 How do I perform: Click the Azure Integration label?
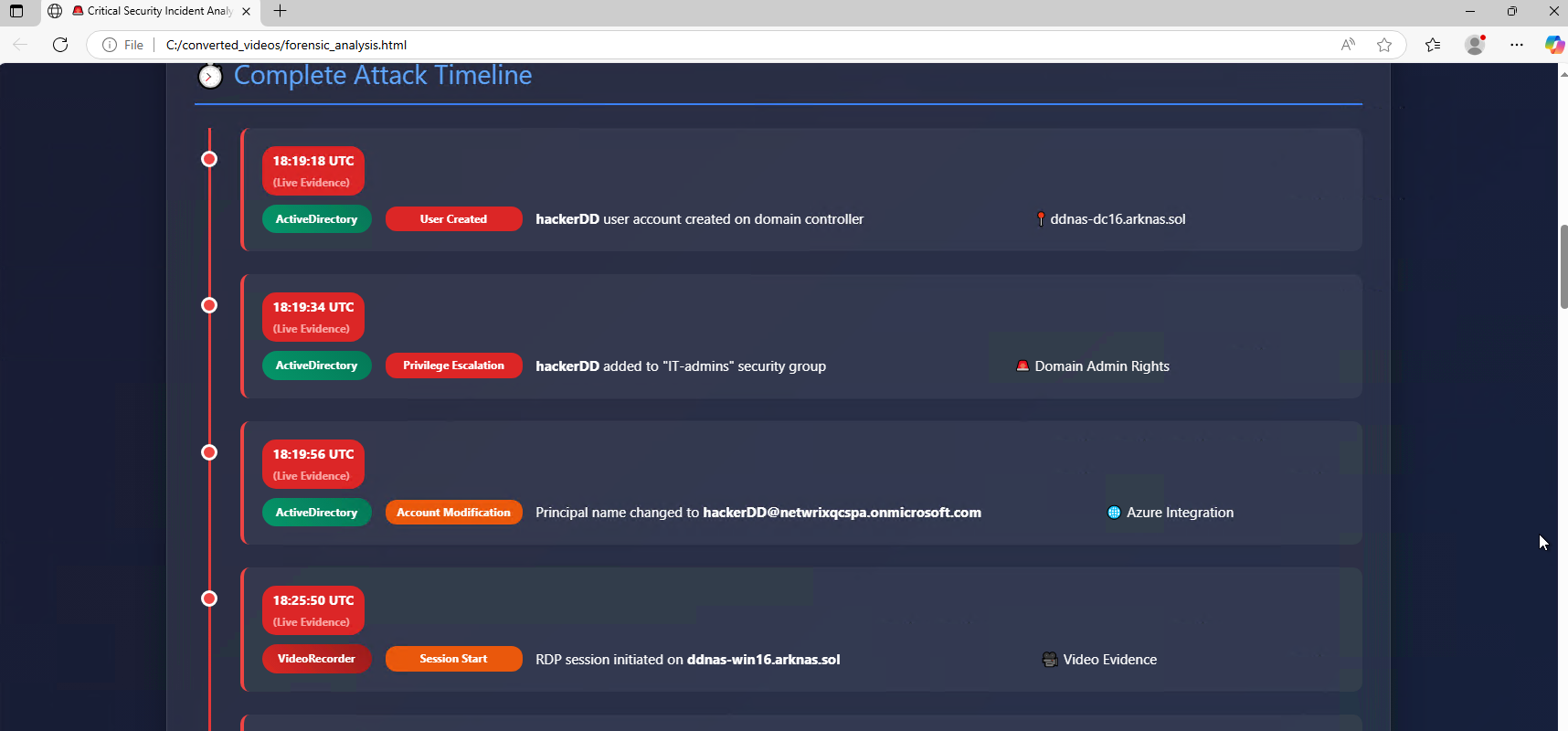click(1180, 513)
